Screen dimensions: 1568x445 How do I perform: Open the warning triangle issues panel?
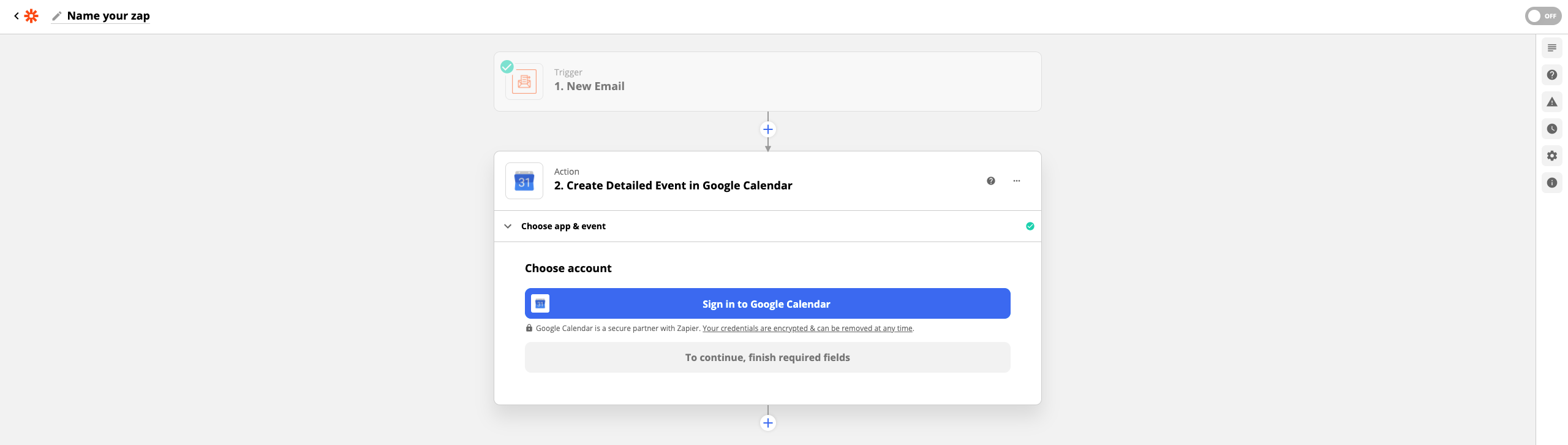1551,102
